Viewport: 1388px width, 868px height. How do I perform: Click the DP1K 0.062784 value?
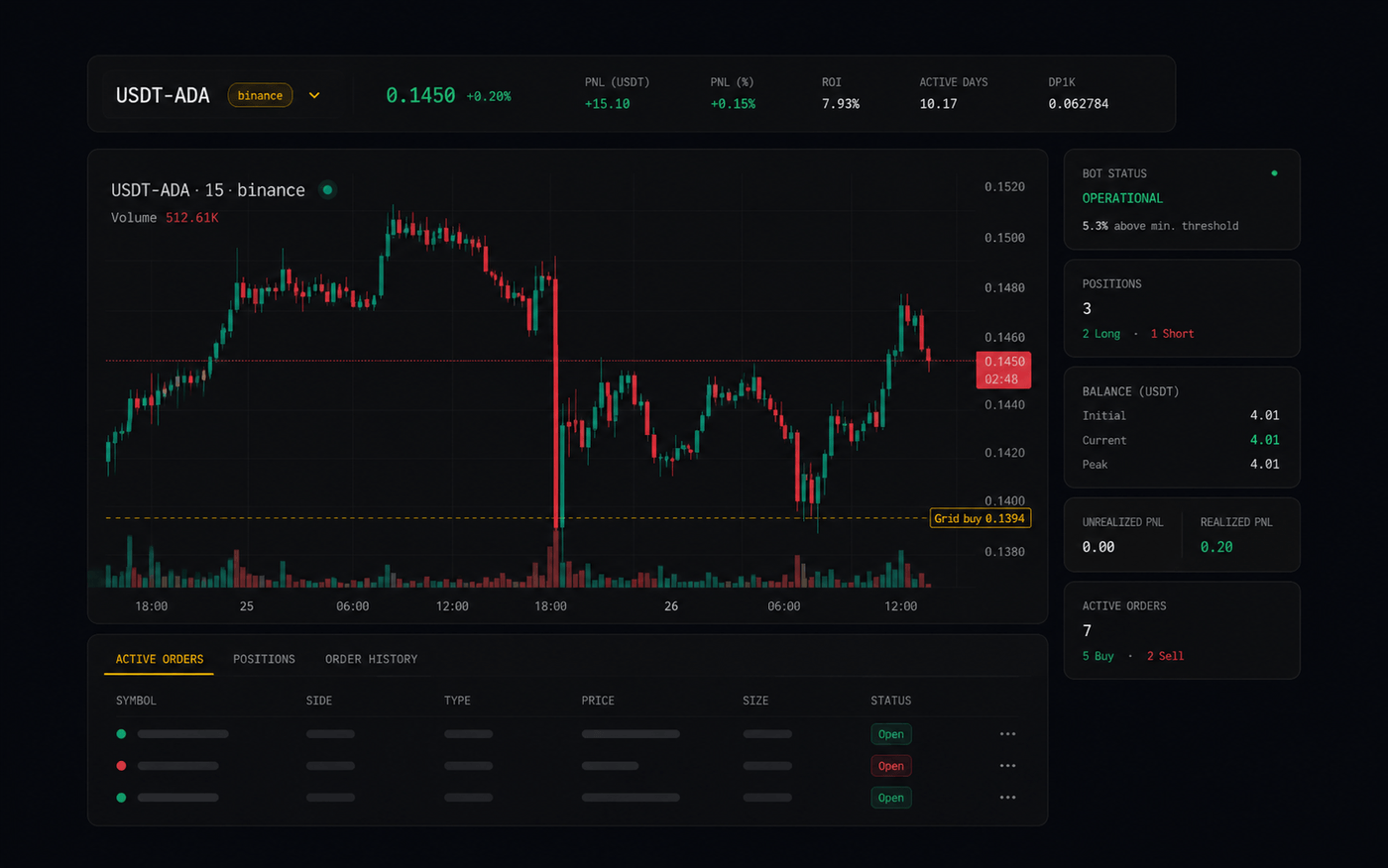coord(1079,104)
